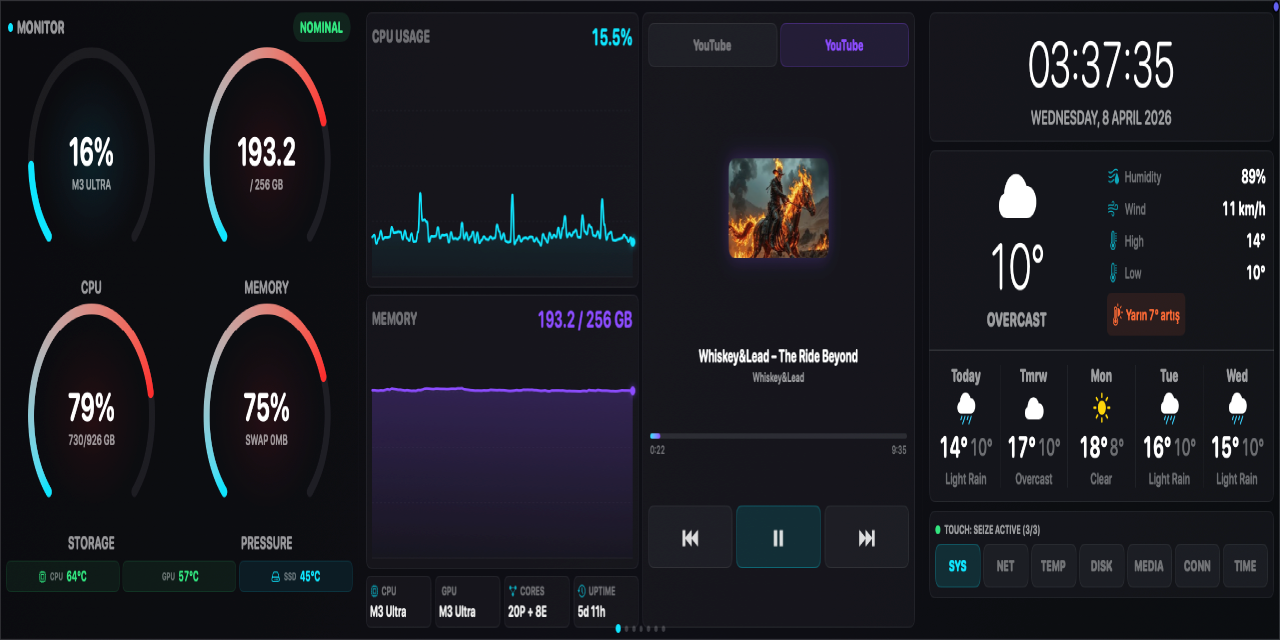The image size is (1280, 640).
Task: Click the 9:35 track duration
Action: (x=899, y=450)
